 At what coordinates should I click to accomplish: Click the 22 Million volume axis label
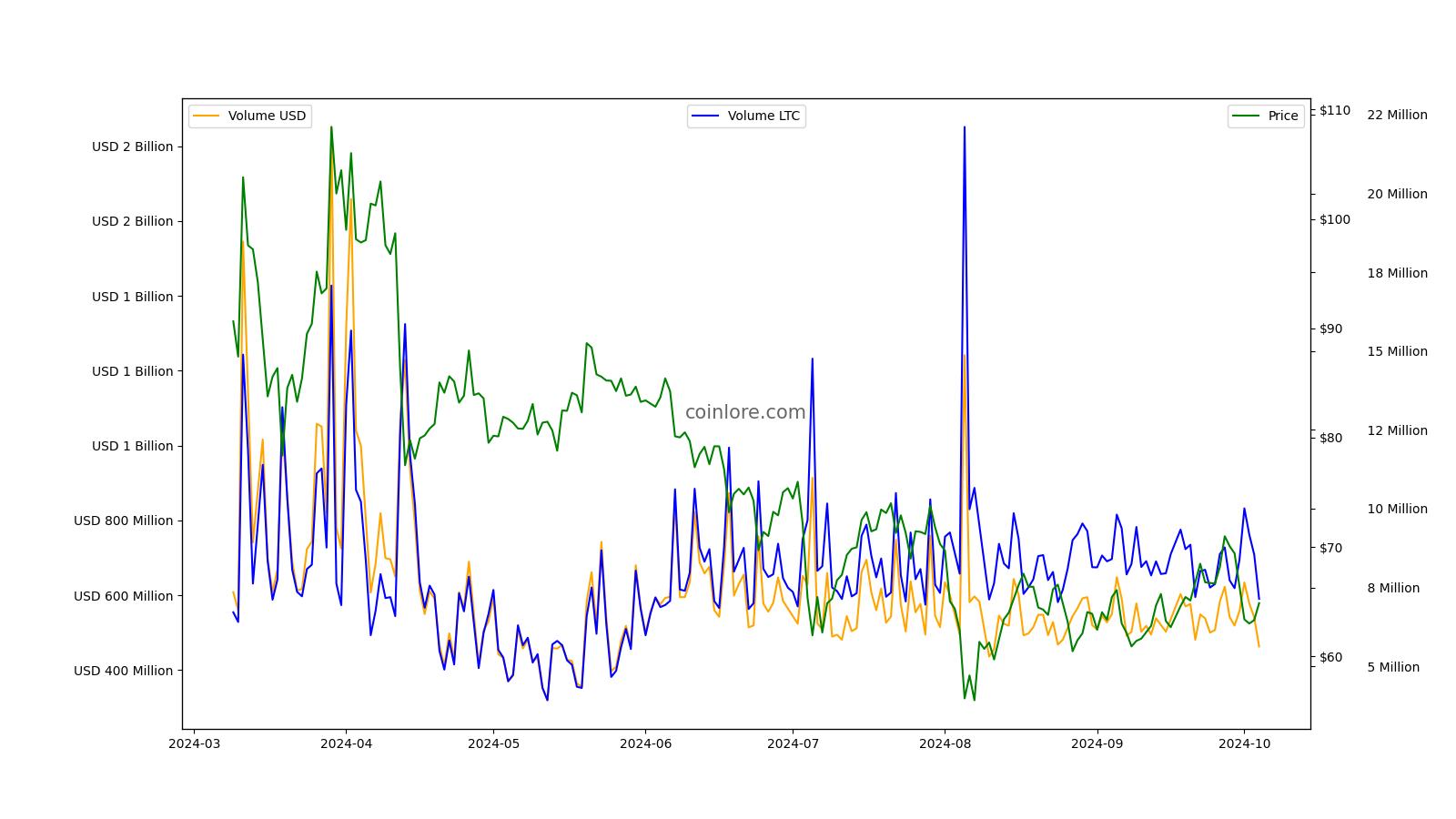point(1397,115)
